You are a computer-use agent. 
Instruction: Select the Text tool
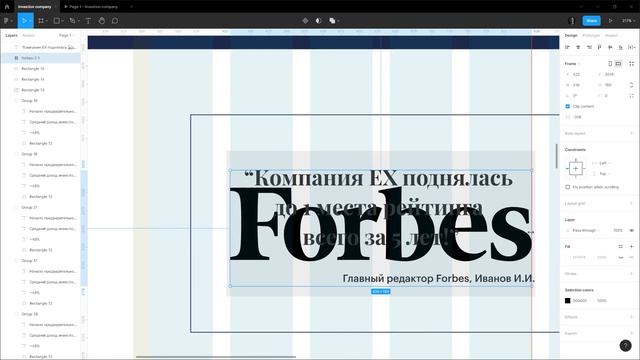88,20
